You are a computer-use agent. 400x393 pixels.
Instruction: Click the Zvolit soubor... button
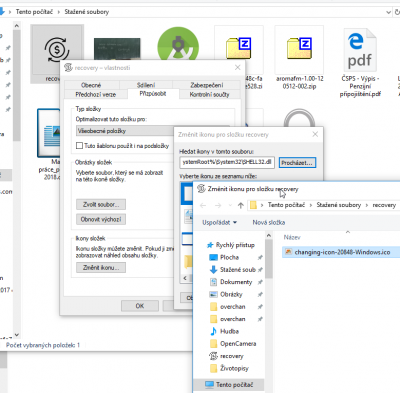click(101, 204)
